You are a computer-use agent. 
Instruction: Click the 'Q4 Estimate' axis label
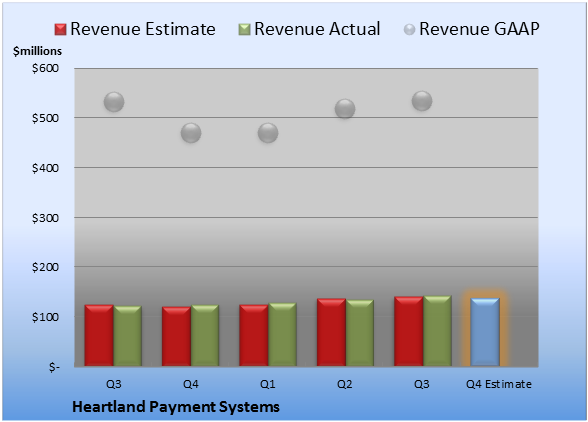point(499,384)
